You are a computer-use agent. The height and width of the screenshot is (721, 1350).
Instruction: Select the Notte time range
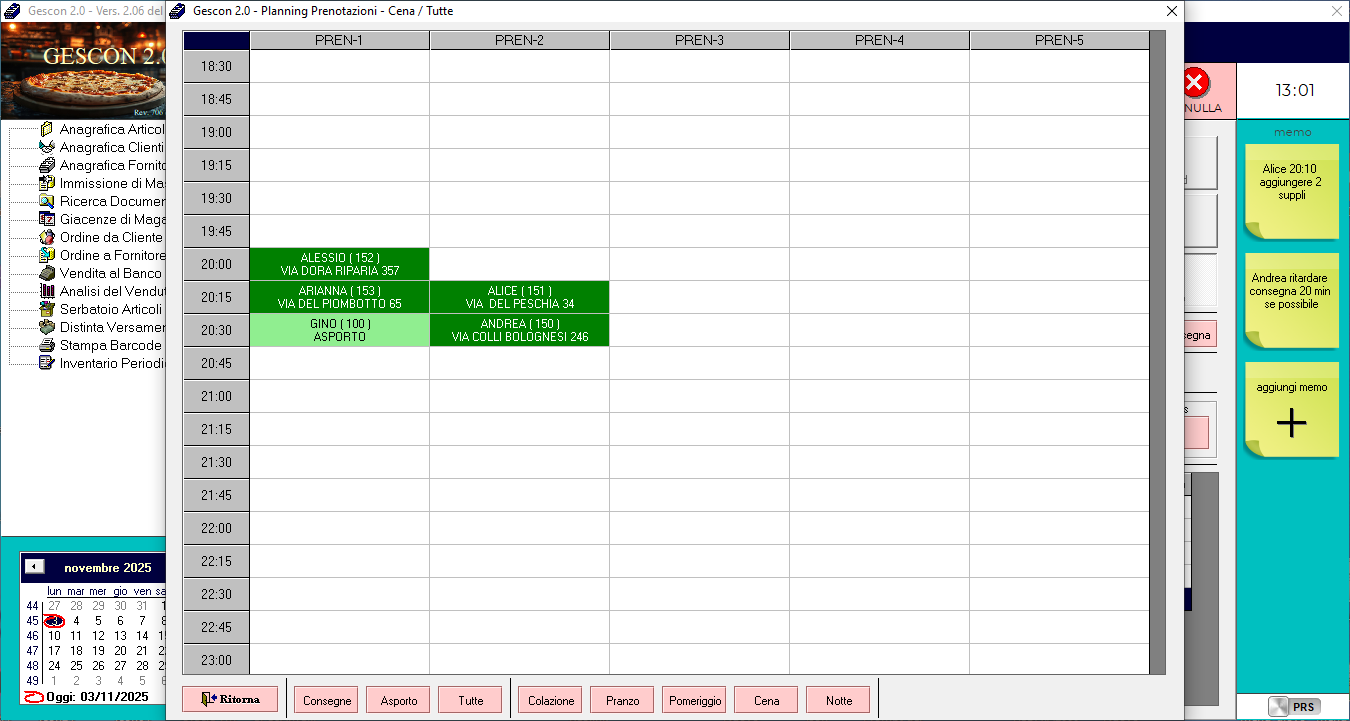click(838, 700)
